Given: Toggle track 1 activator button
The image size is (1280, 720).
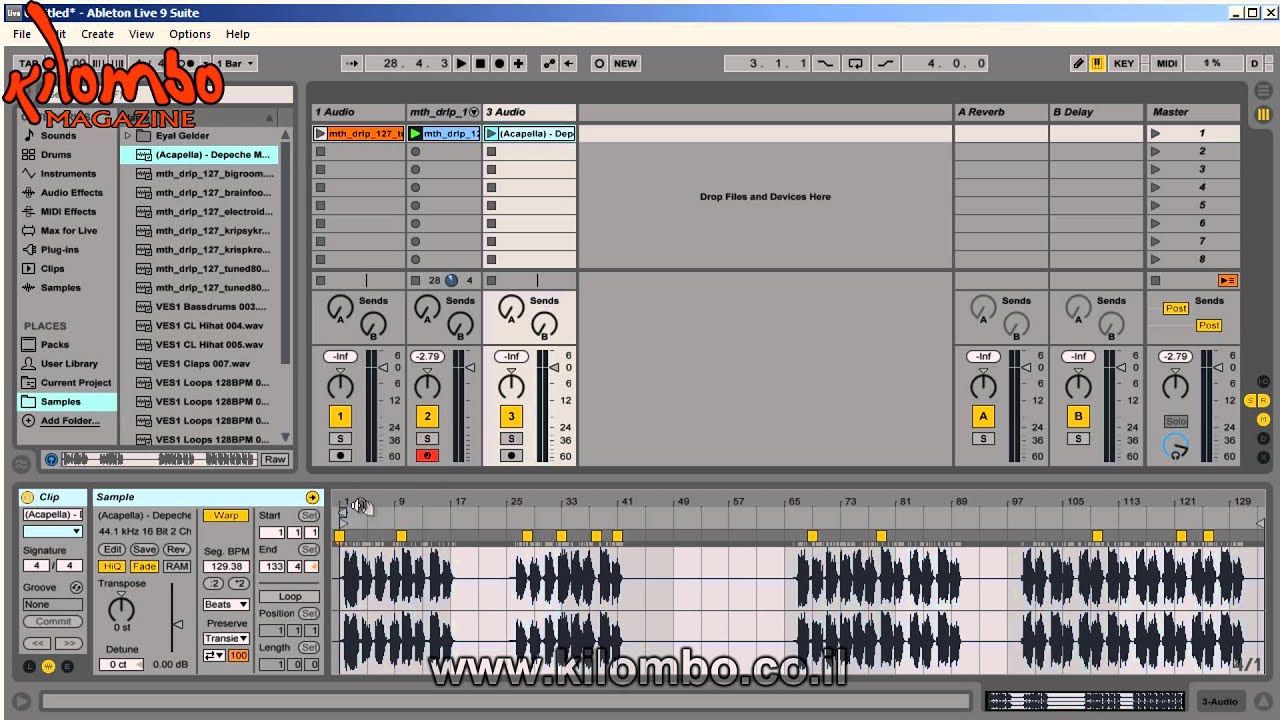Looking at the screenshot, I should 340,417.
